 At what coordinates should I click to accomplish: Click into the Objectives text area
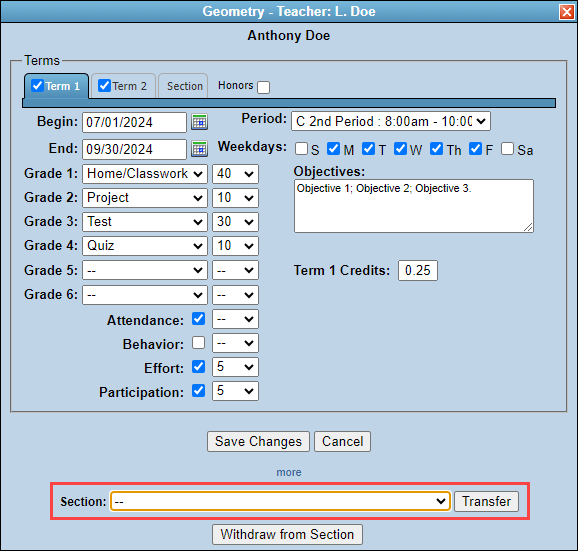coord(414,206)
